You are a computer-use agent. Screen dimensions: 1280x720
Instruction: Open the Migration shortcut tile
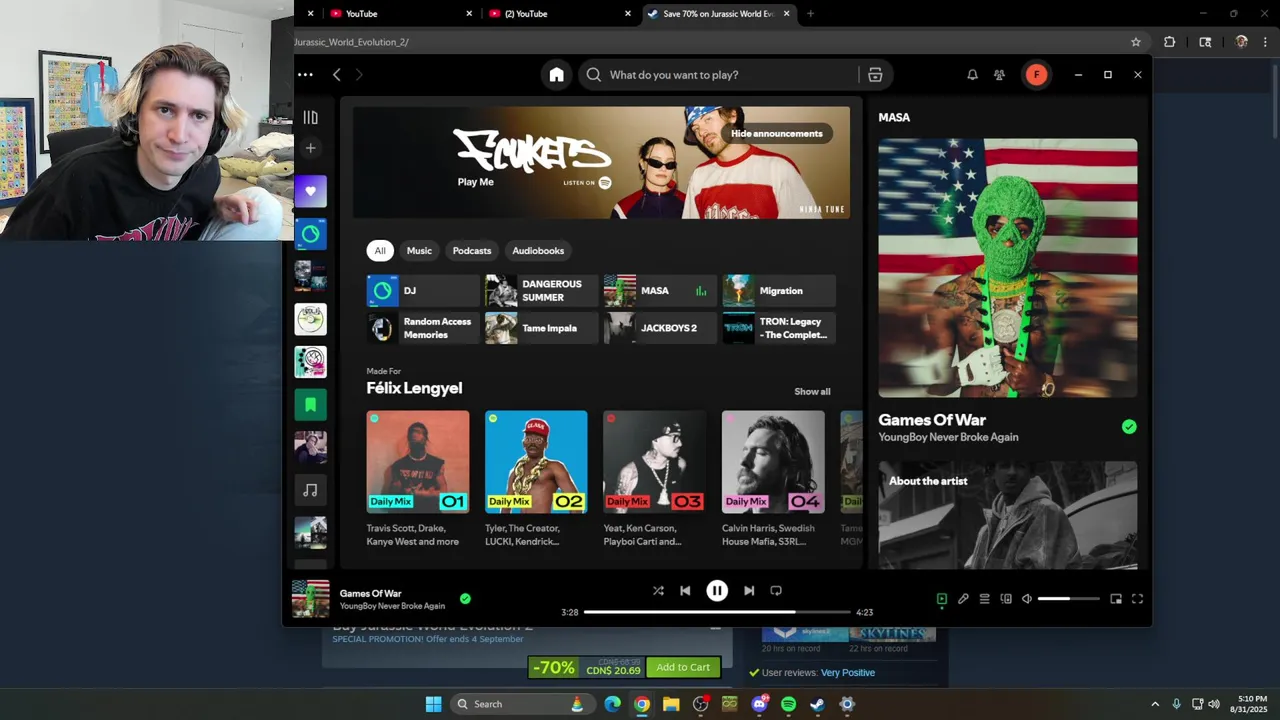point(779,291)
